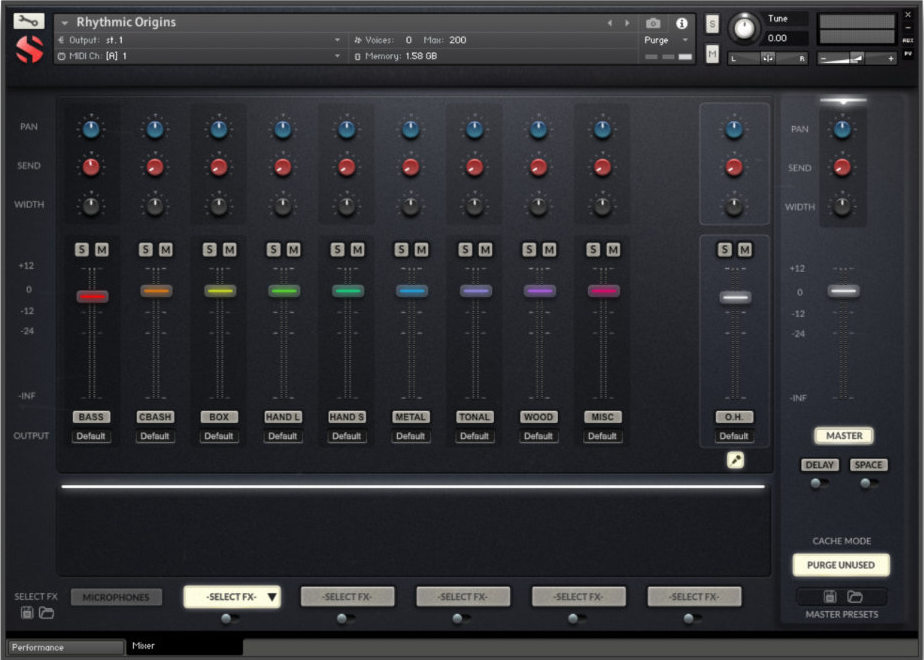Load a master preset using the folder icon
The height and width of the screenshot is (660, 924).
856,597
